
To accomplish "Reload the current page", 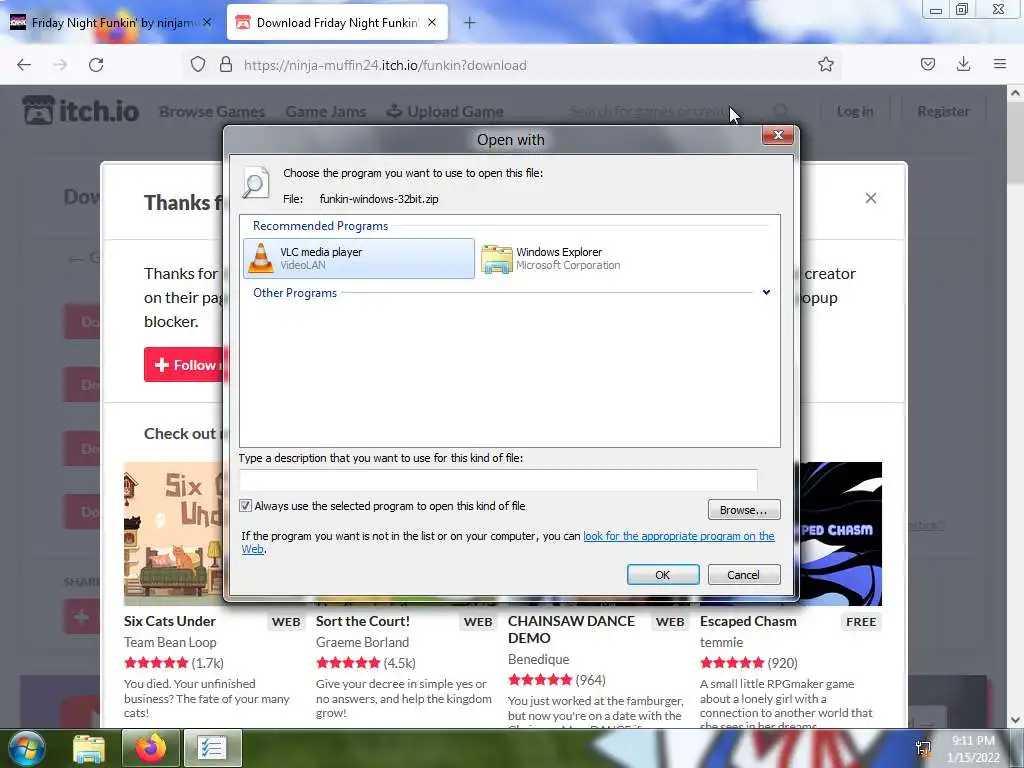I will click(x=96, y=65).
